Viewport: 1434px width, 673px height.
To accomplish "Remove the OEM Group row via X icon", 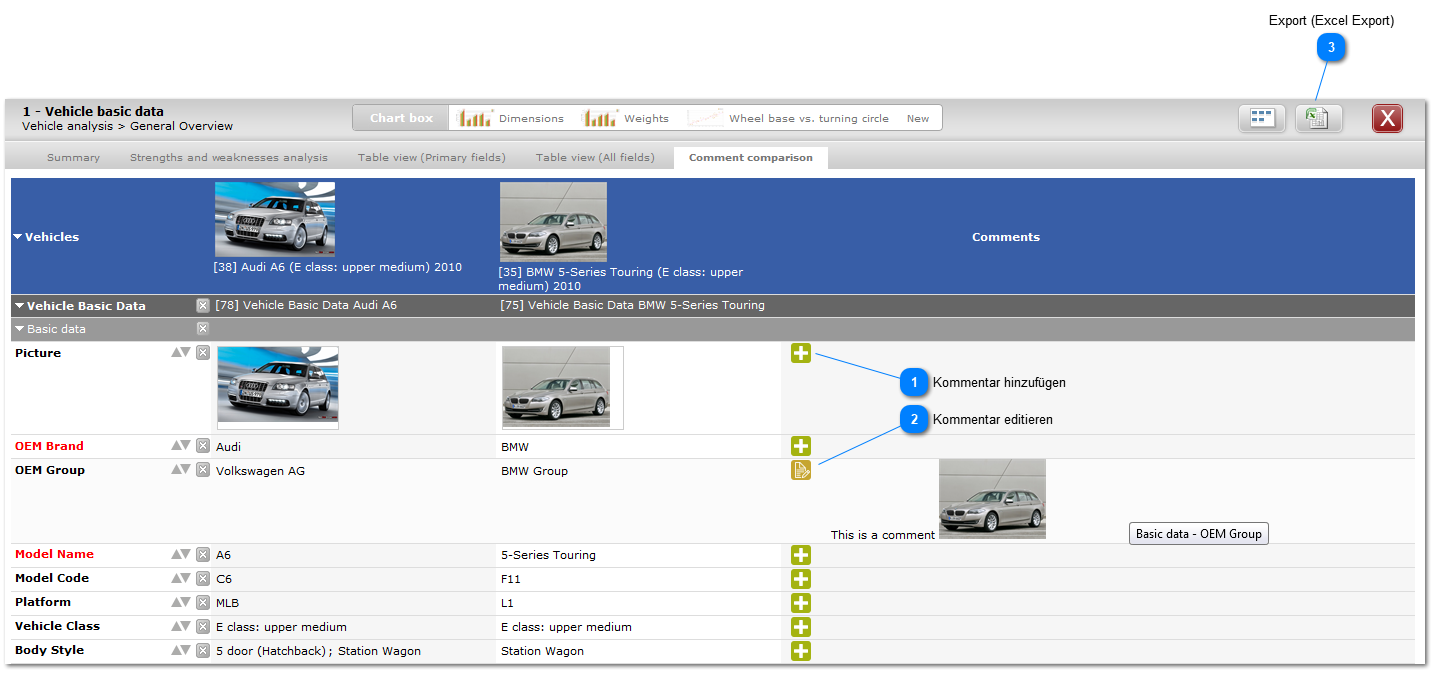I will coord(203,470).
